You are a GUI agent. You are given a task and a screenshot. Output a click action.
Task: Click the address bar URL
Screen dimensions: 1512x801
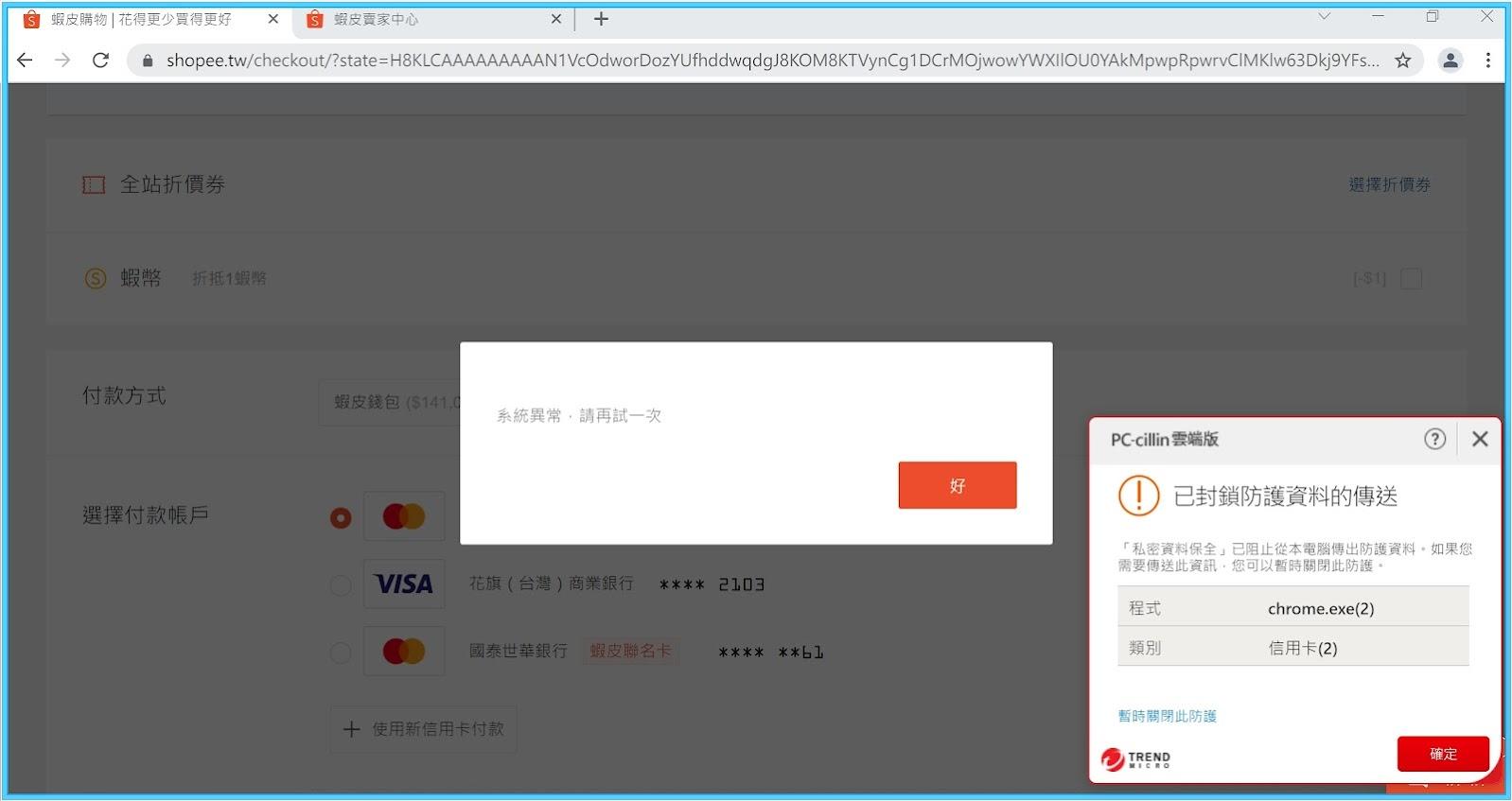(x=772, y=61)
